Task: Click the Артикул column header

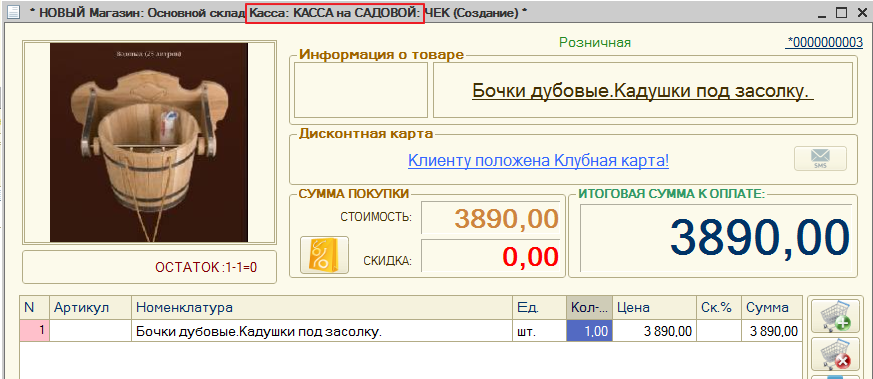Action: click(90, 308)
